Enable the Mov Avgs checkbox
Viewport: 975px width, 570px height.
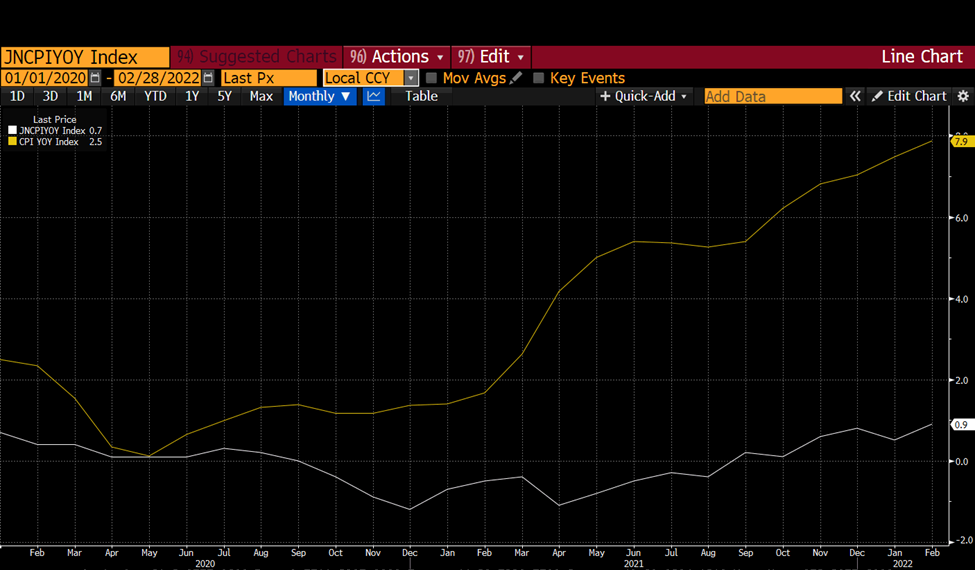pos(432,78)
